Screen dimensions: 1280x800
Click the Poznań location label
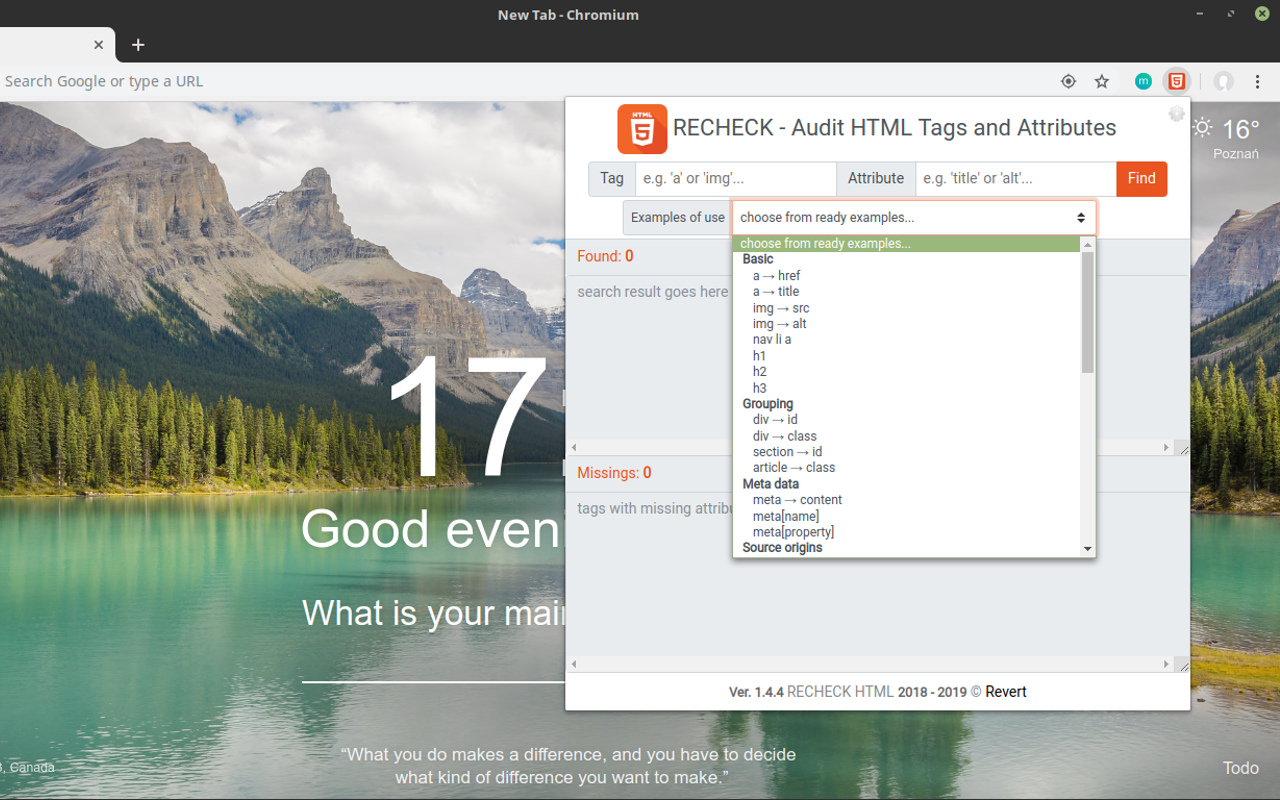tap(1235, 154)
